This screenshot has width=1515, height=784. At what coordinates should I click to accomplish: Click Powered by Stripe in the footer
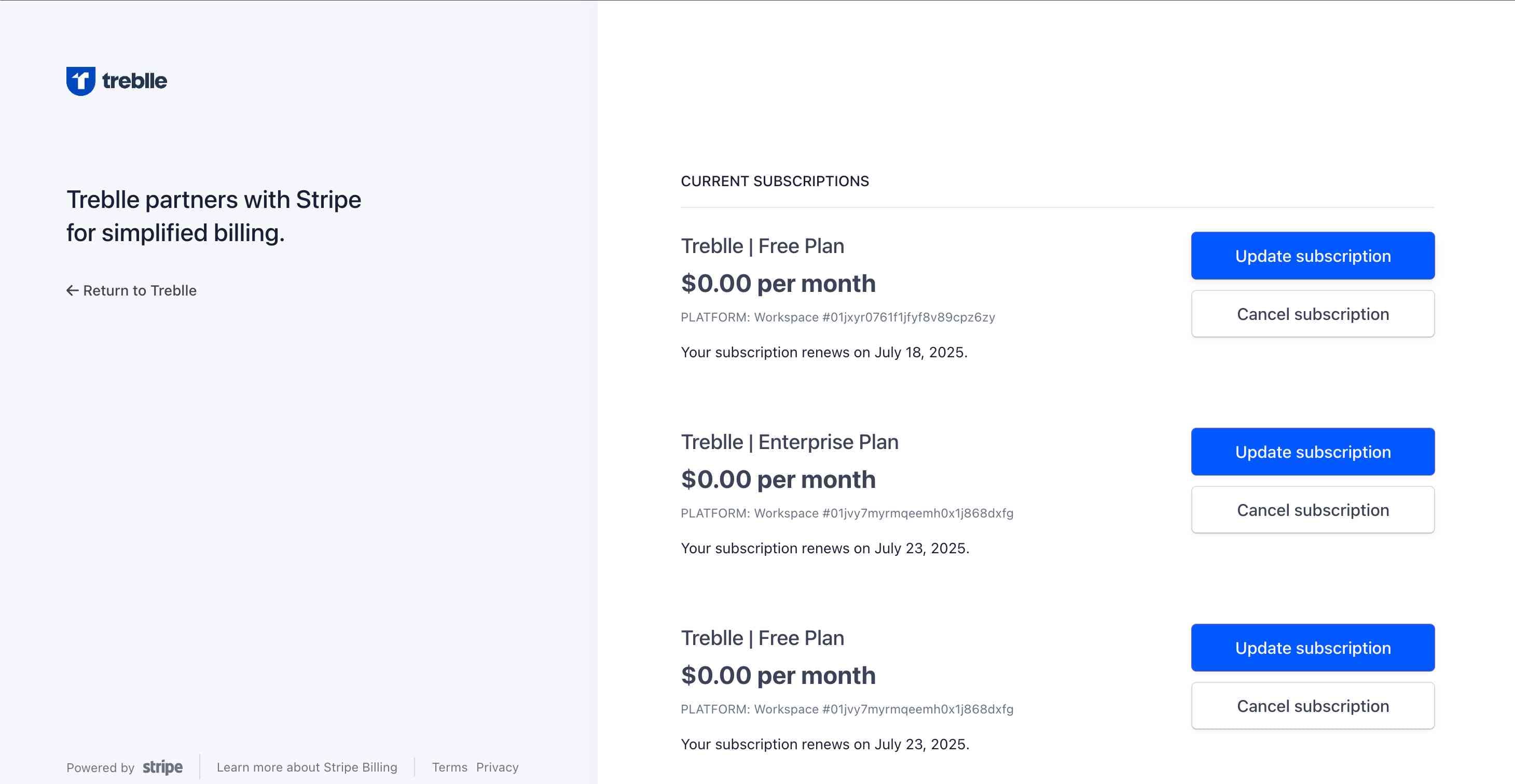click(124, 767)
